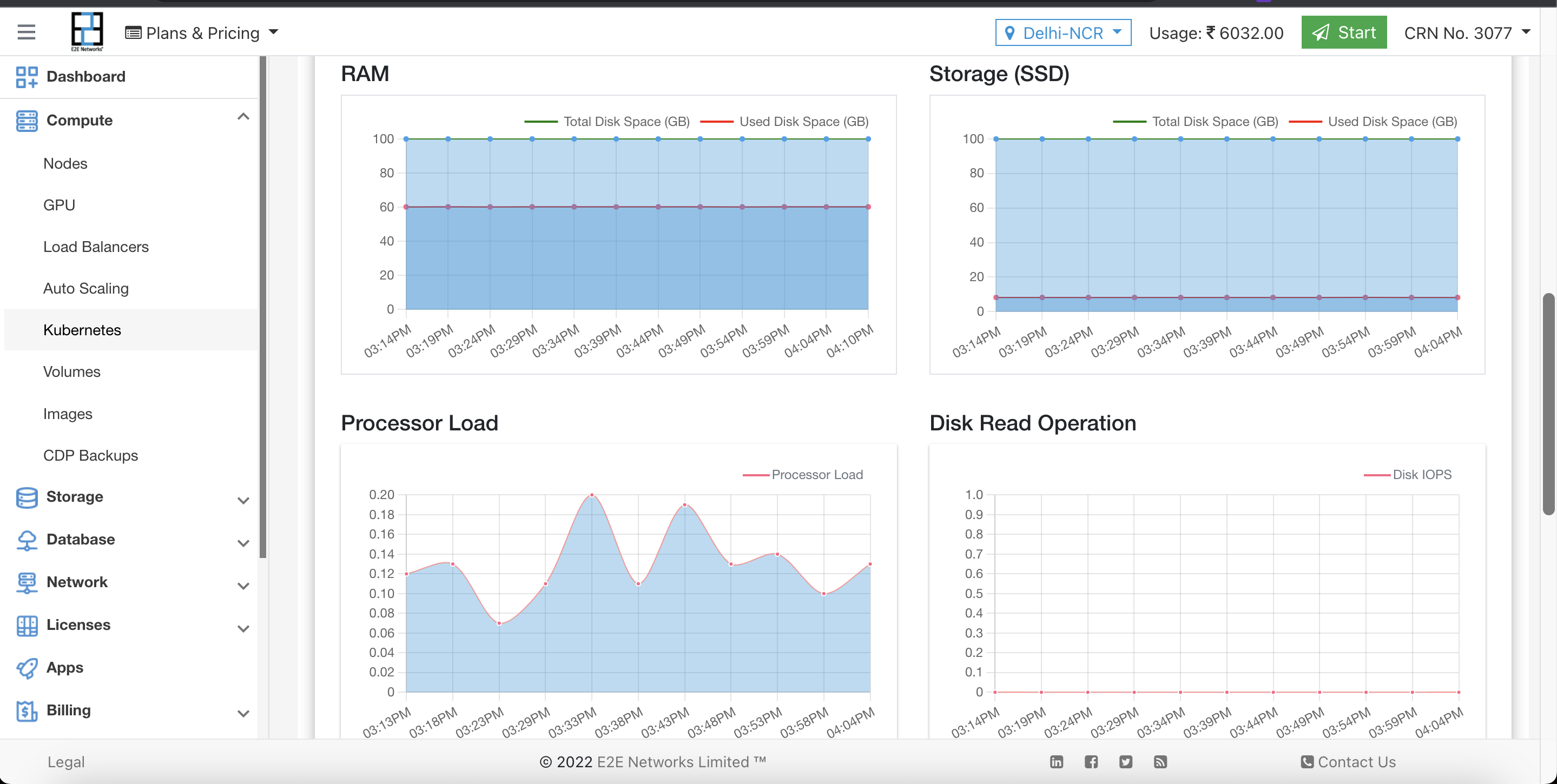Open Volumes in the sidebar
Screen dimensions: 1557x784
click(71, 372)
